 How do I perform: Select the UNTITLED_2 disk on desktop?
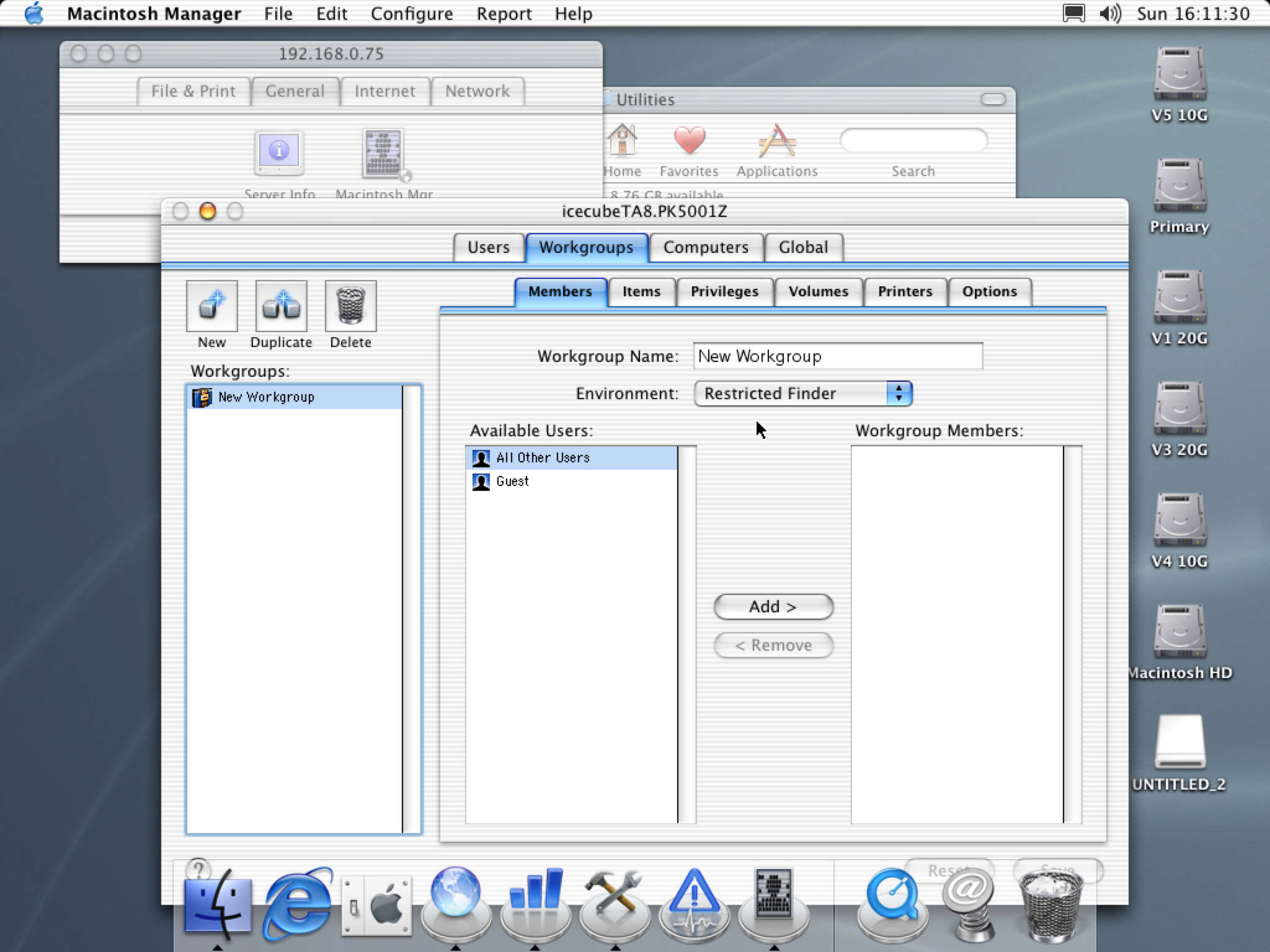click(x=1179, y=743)
